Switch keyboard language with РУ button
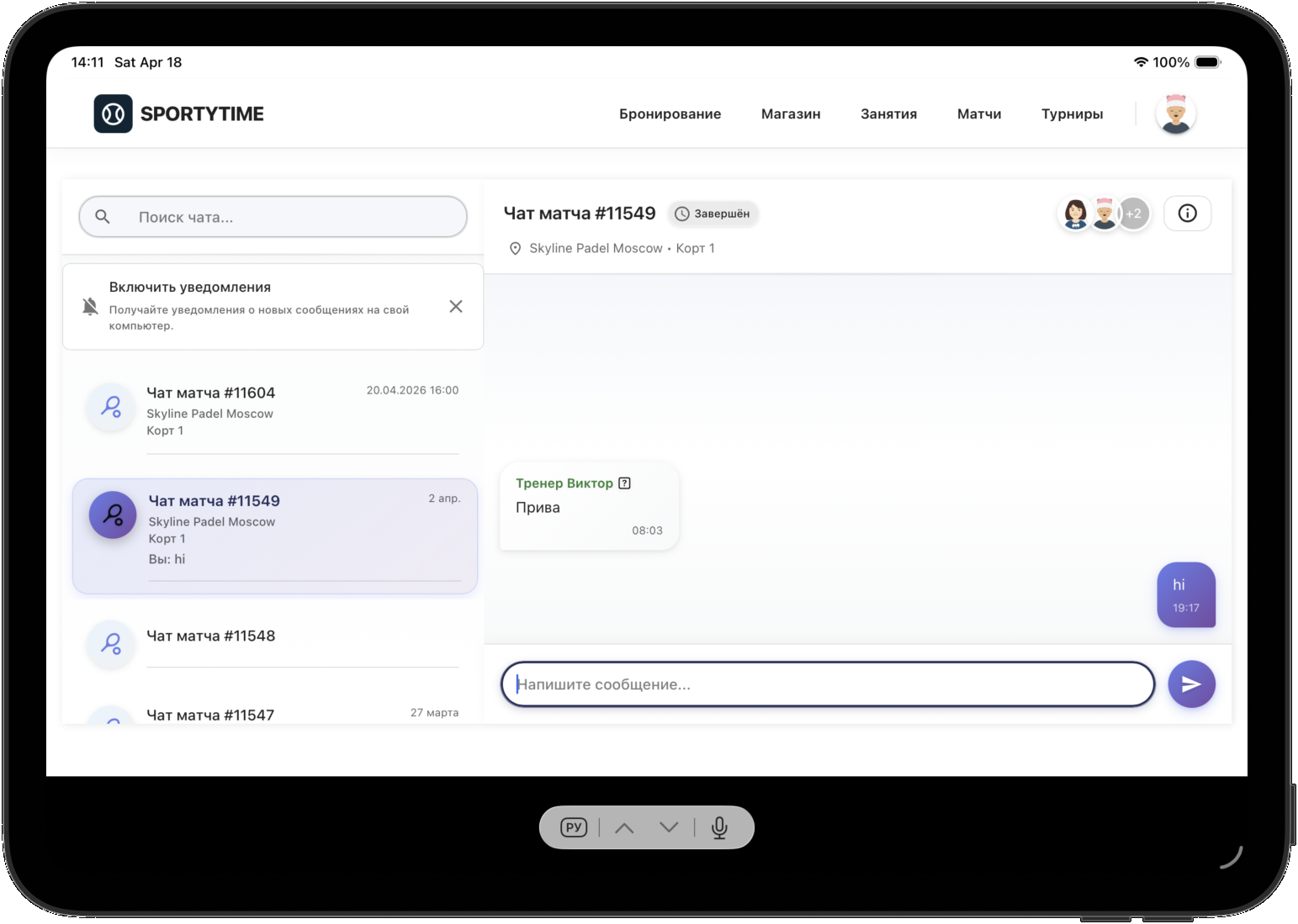1298x924 pixels. [574, 827]
